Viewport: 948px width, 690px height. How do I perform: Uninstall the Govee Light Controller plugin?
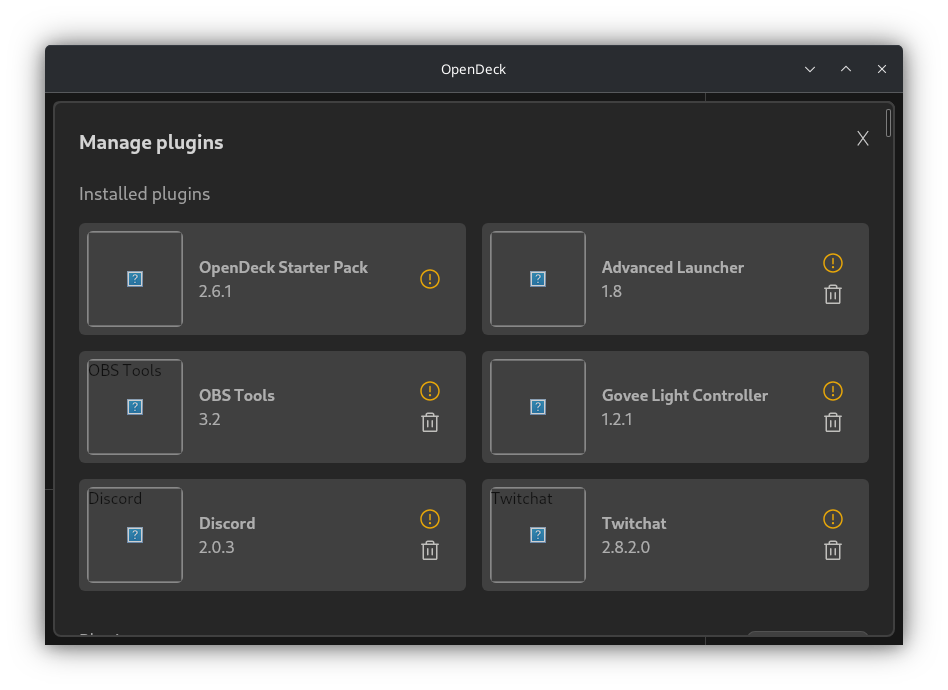point(833,422)
